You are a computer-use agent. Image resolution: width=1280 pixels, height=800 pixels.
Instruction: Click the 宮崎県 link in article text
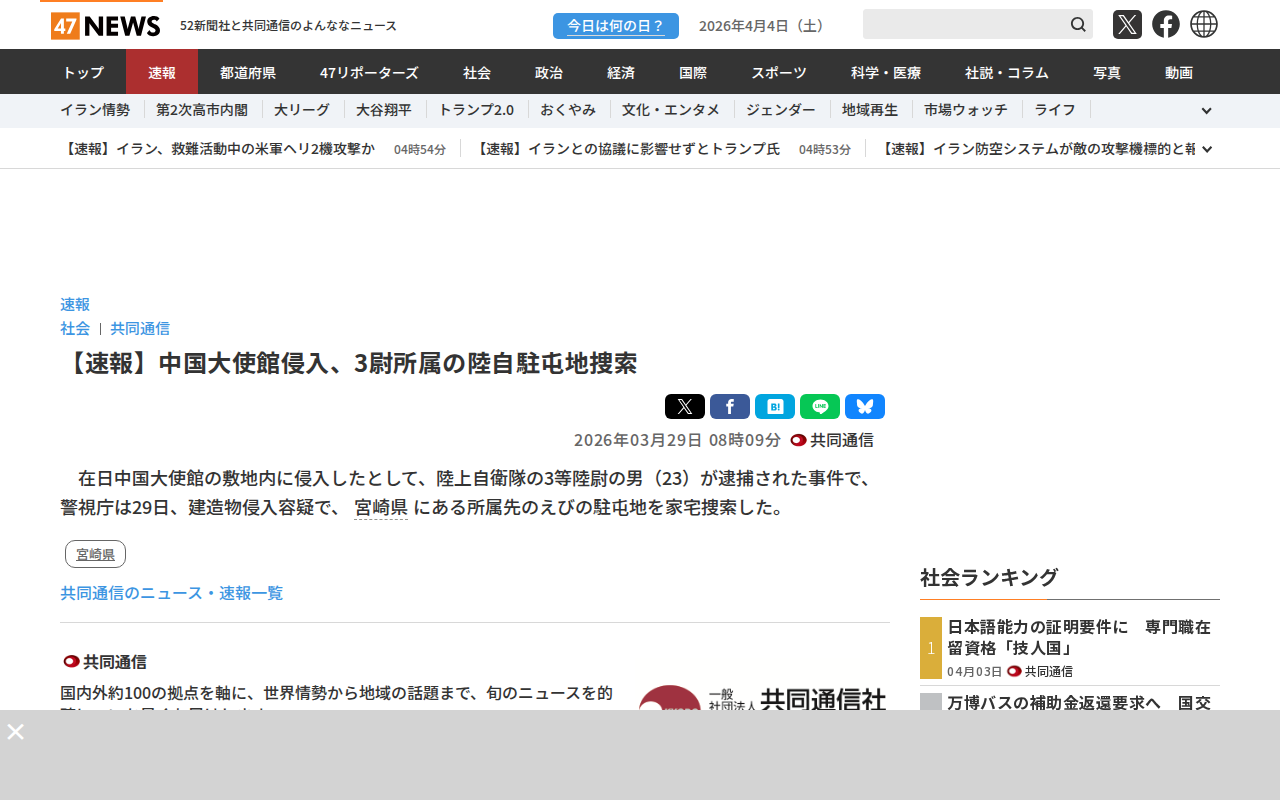pyautogui.click(x=381, y=507)
